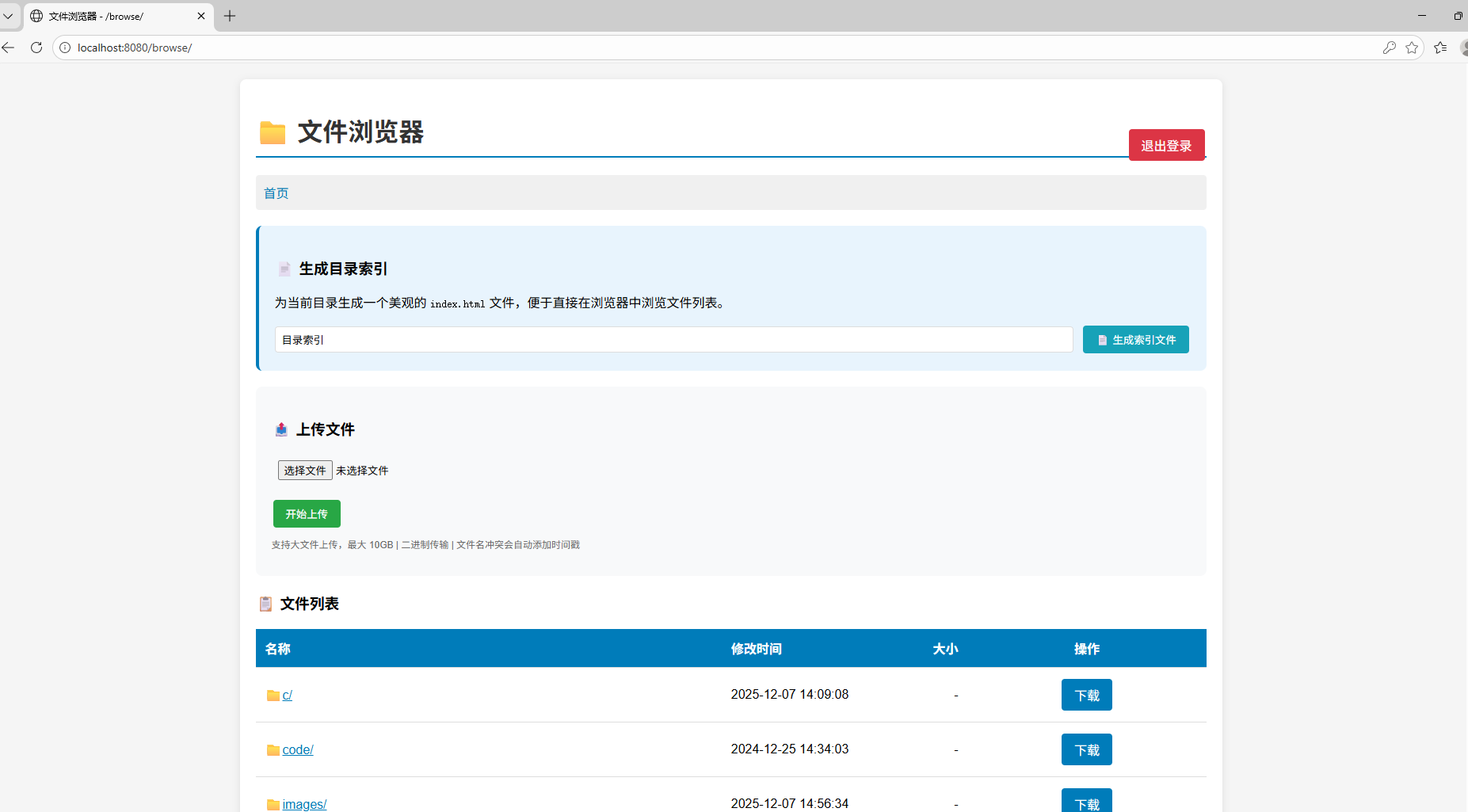Image resolution: width=1468 pixels, height=812 pixels.
Task: Click the site information icon in address bar
Action: point(65,48)
